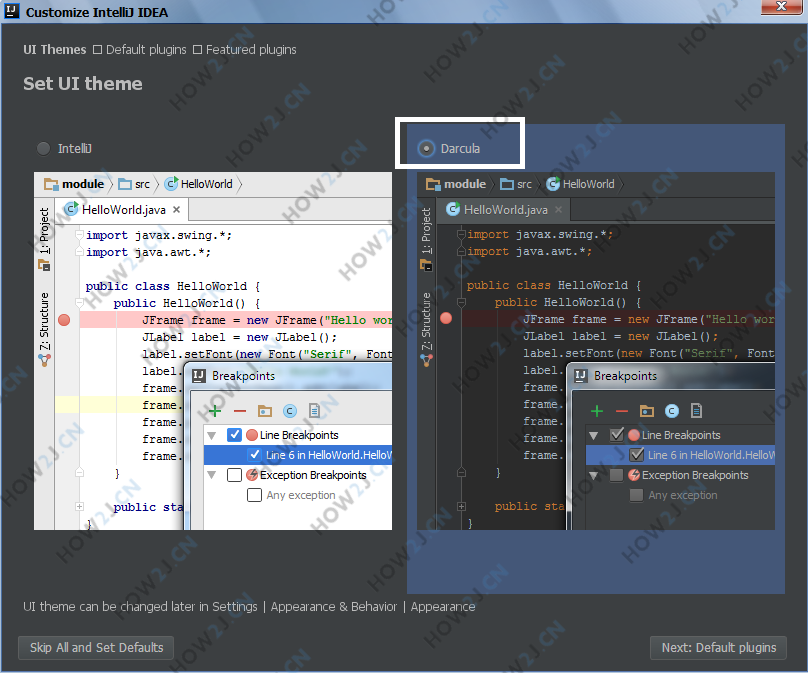Click module folder icon in Darcula preview
This screenshot has height=673, width=808.
pyautogui.click(x=433, y=184)
